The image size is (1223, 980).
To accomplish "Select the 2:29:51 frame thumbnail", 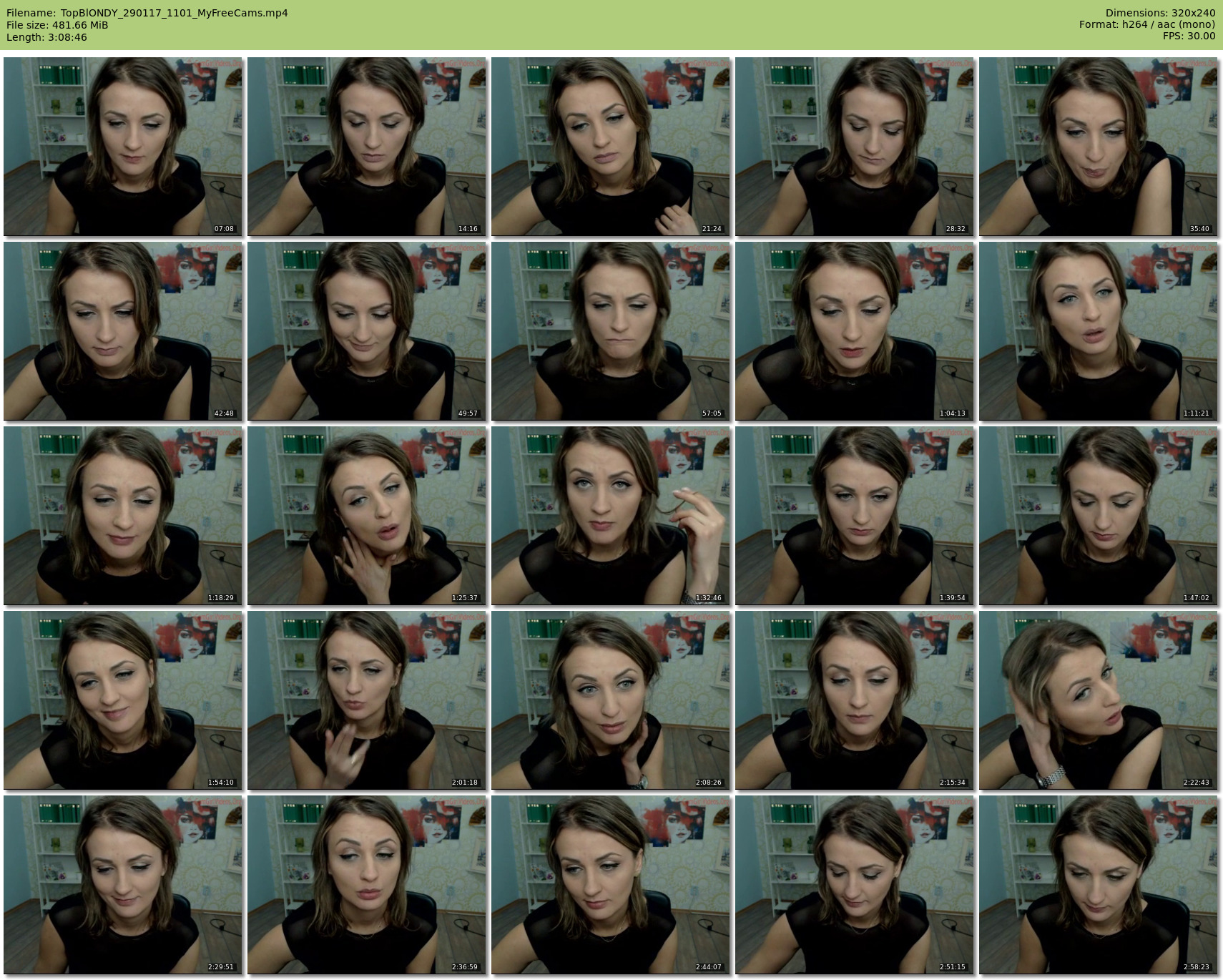I will point(123,885).
